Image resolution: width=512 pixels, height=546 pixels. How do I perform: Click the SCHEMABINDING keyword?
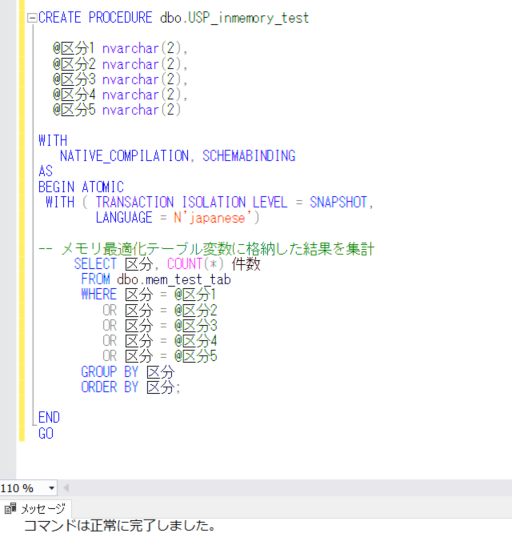point(249,156)
